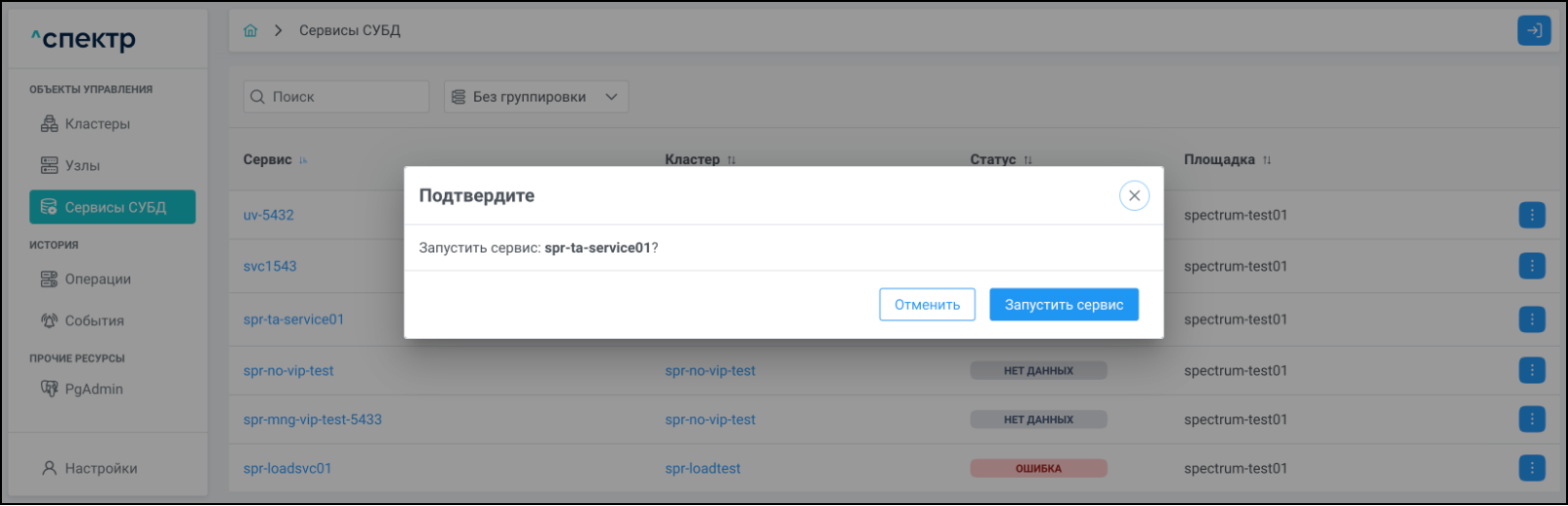The width and height of the screenshot is (1568, 506).
Task: Sort table by Площадка column
Action: coord(1267,160)
